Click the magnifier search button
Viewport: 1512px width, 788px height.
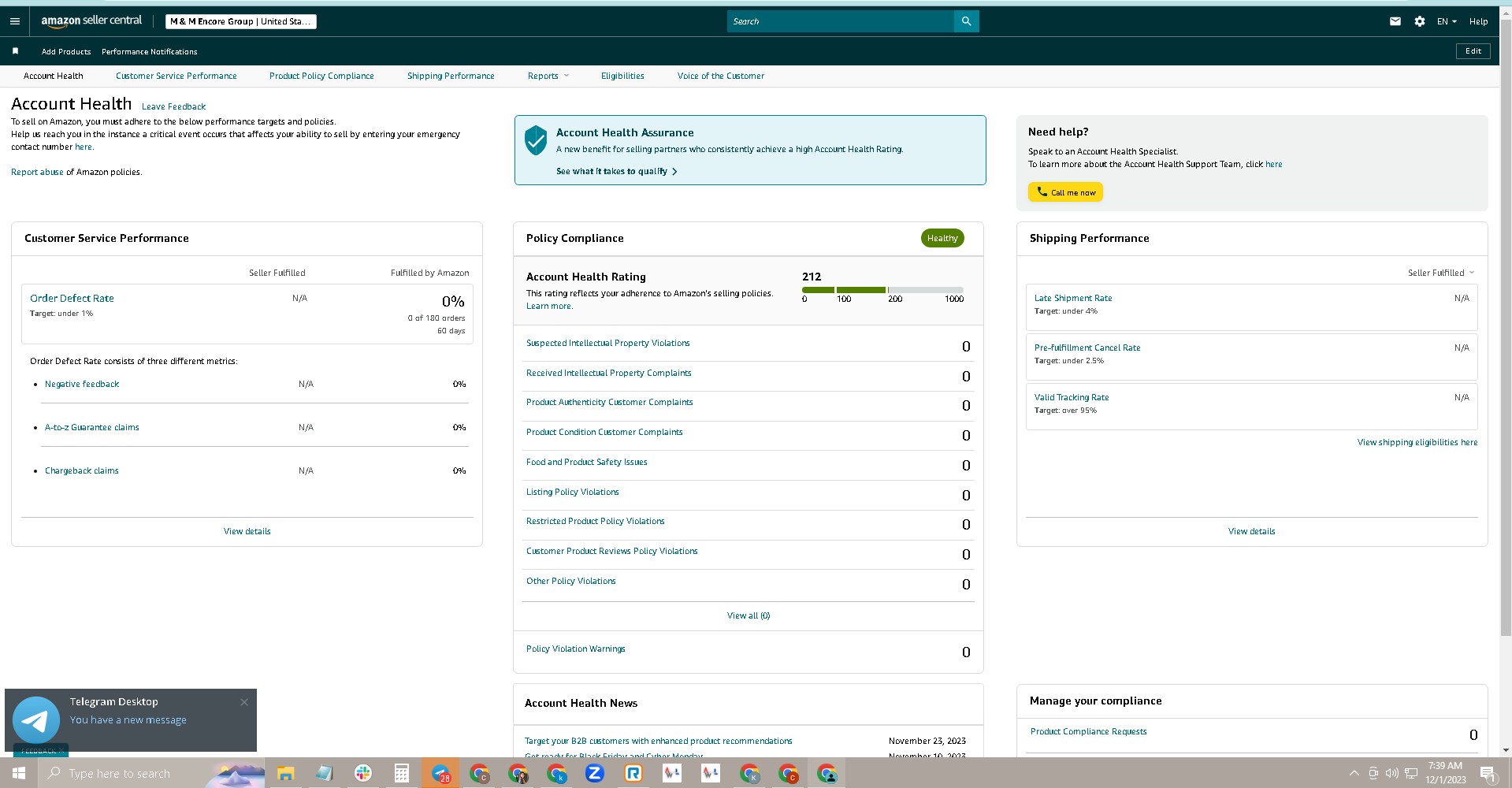(x=966, y=21)
